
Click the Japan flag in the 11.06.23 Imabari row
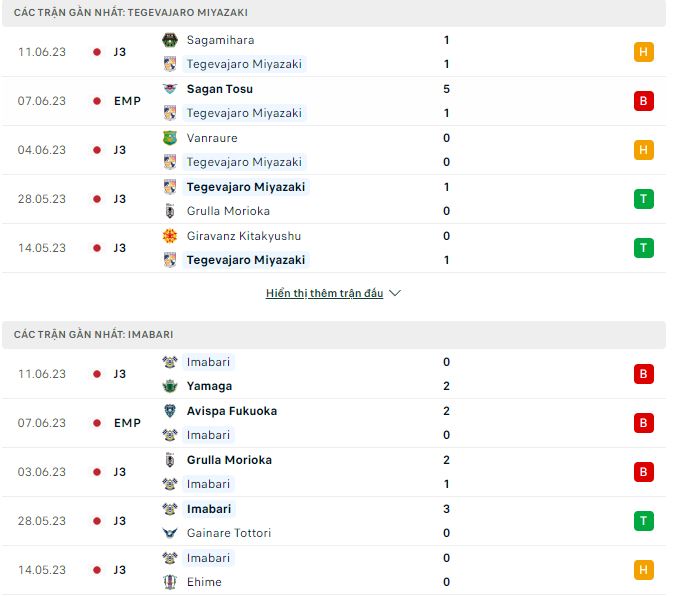tap(97, 374)
